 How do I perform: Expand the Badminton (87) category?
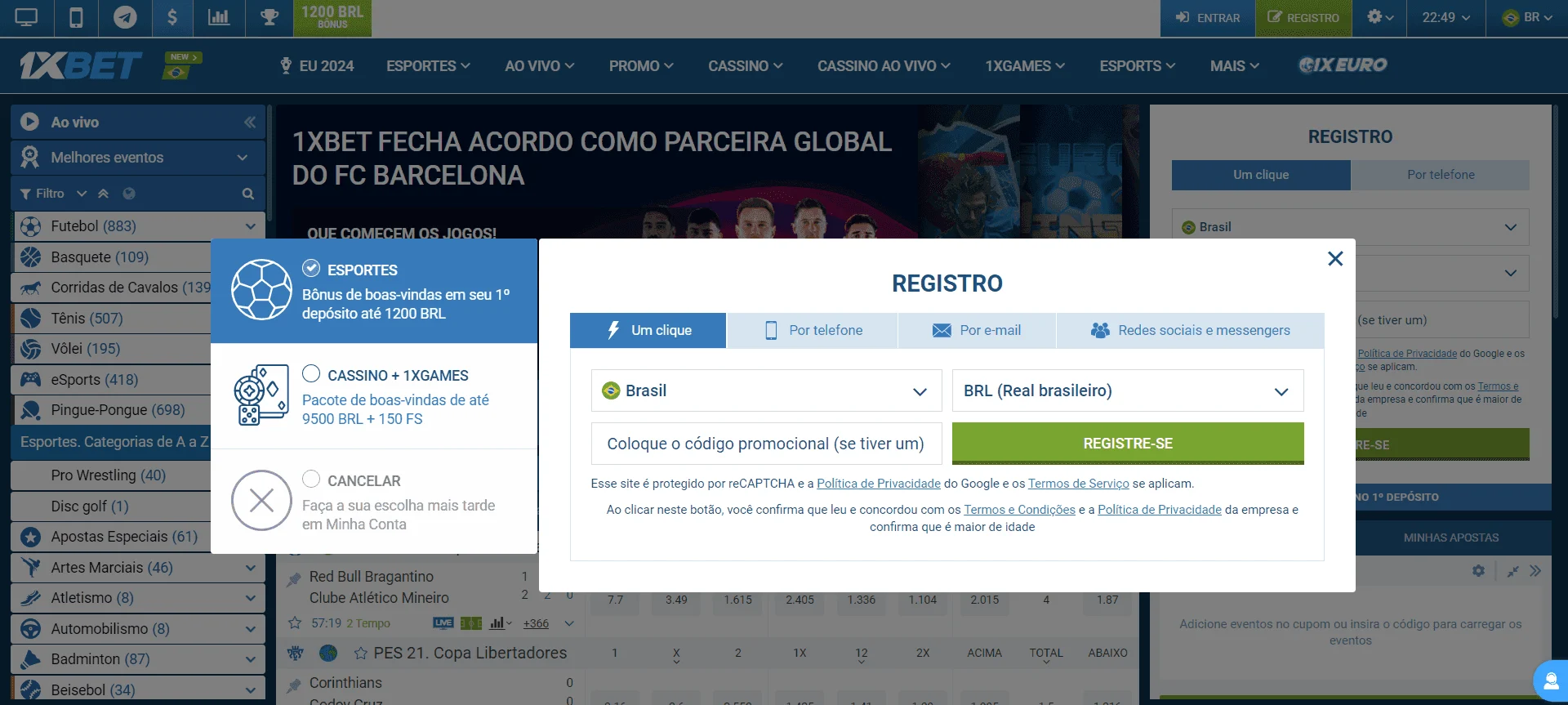point(250,659)
